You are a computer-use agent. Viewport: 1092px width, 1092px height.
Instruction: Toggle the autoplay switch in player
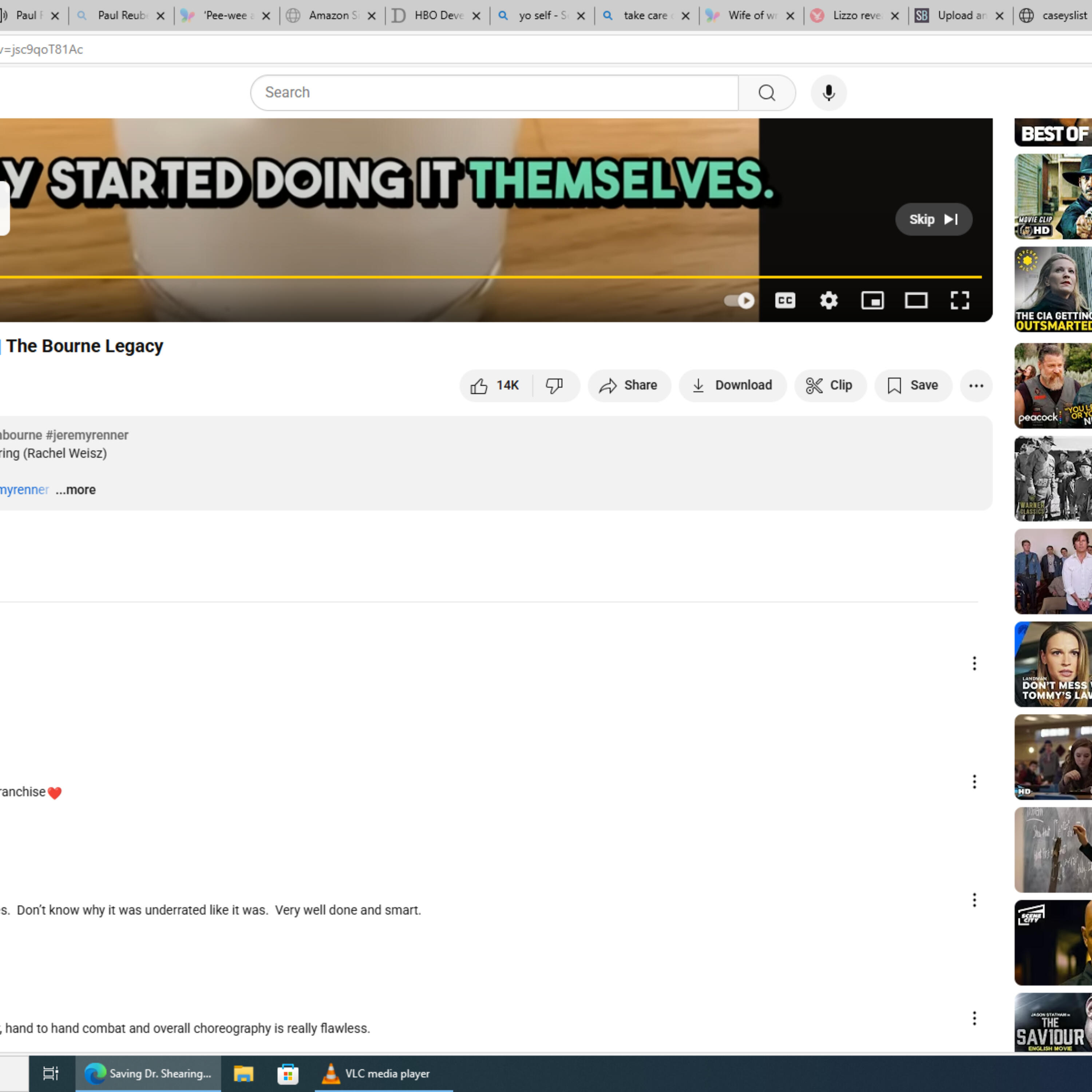[739, 300]
